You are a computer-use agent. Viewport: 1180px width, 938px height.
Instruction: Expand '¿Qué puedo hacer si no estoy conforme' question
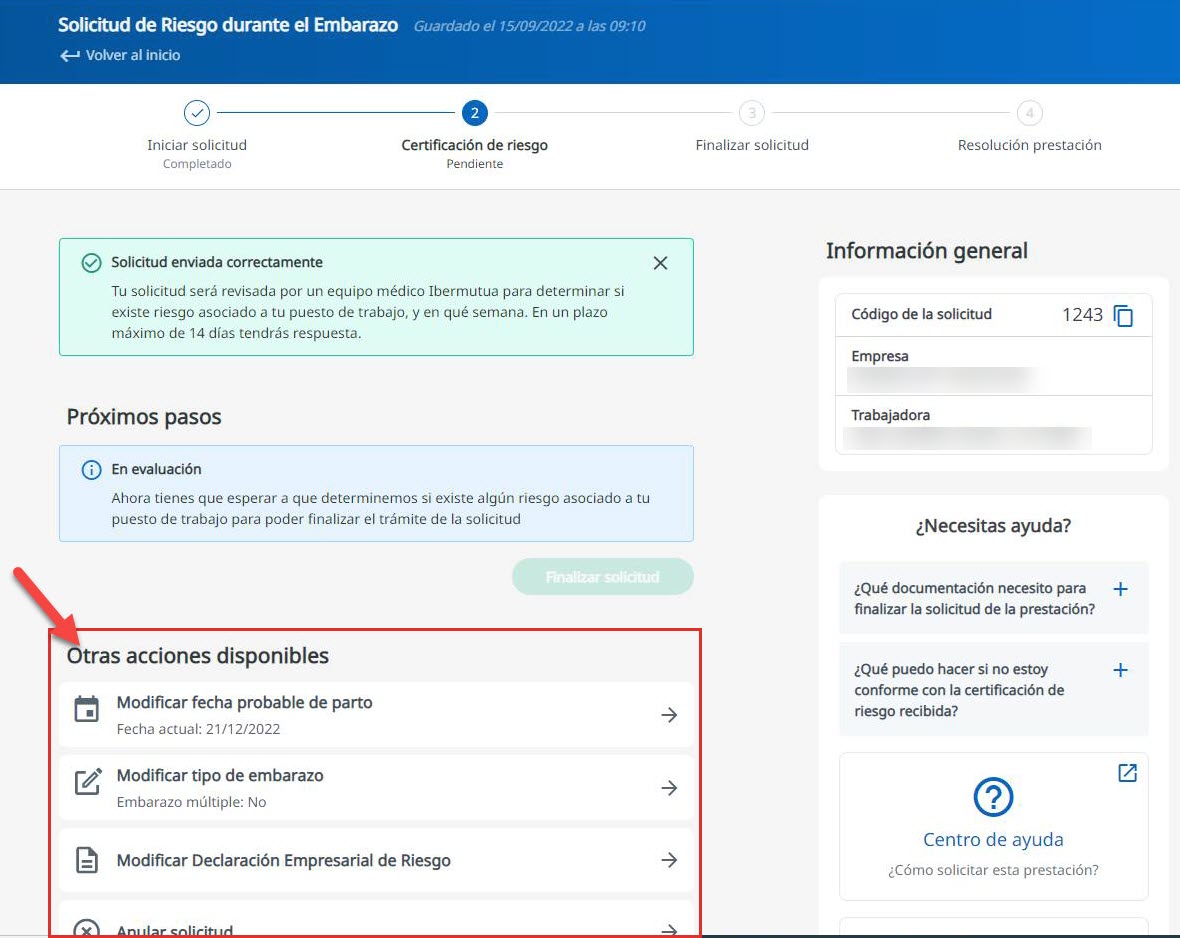click(x=1120, y=670)
